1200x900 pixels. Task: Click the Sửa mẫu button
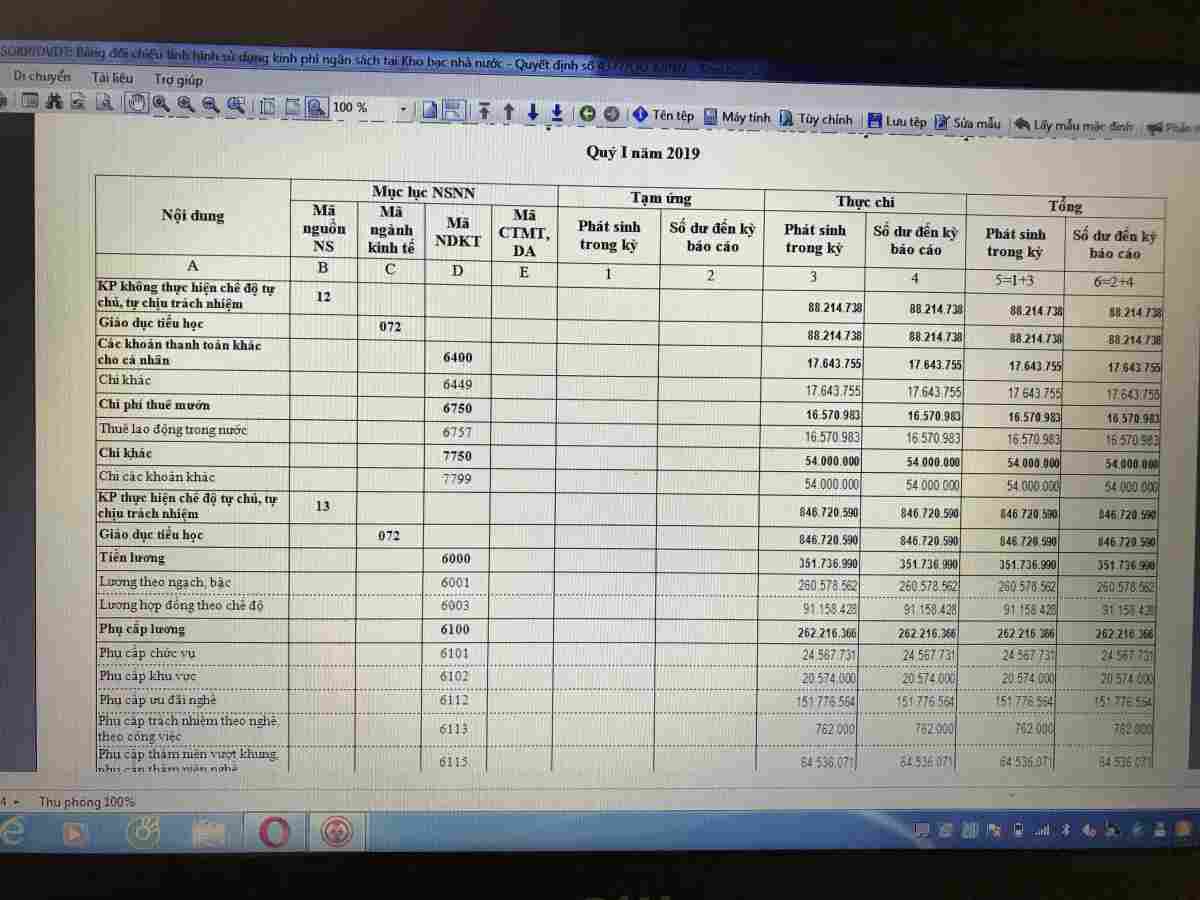pyautogui.click(x=967, y=123)
